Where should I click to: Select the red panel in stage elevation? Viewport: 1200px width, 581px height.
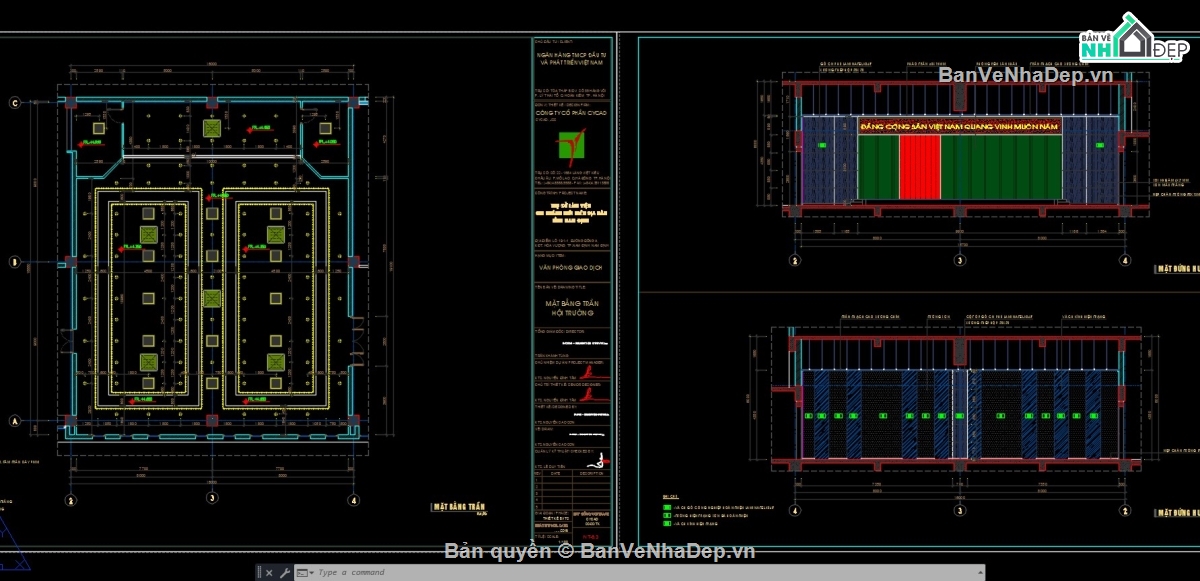(920, 167)
